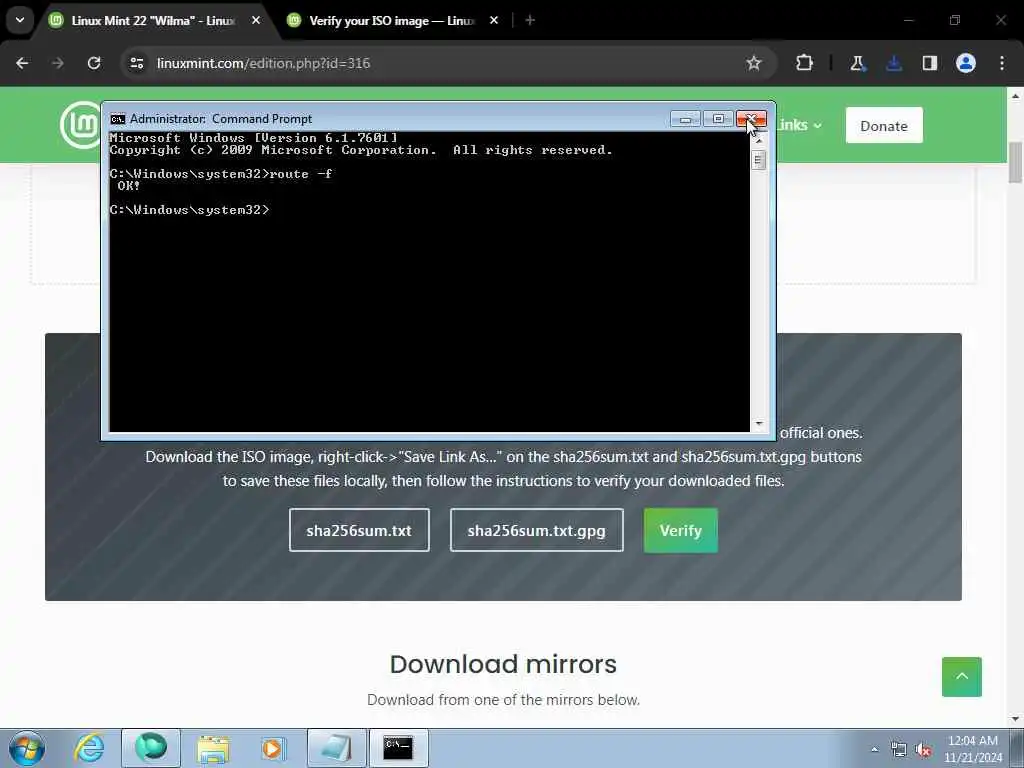The width and height of the screenshot is (1024, 768).
Task: Click the network tray icon
Action: click(x=899, y=750)
